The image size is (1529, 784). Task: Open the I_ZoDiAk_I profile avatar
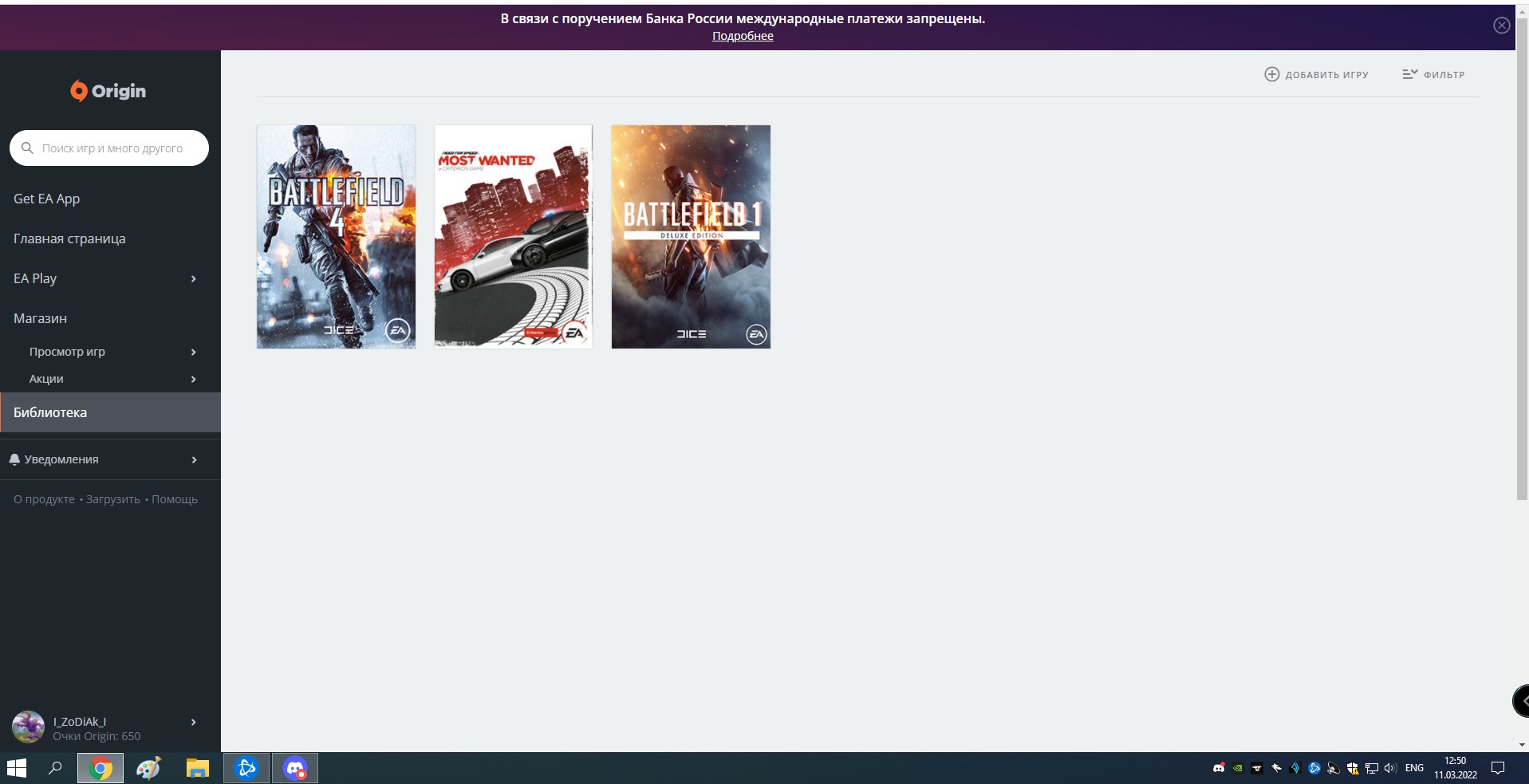click(27, 727)
